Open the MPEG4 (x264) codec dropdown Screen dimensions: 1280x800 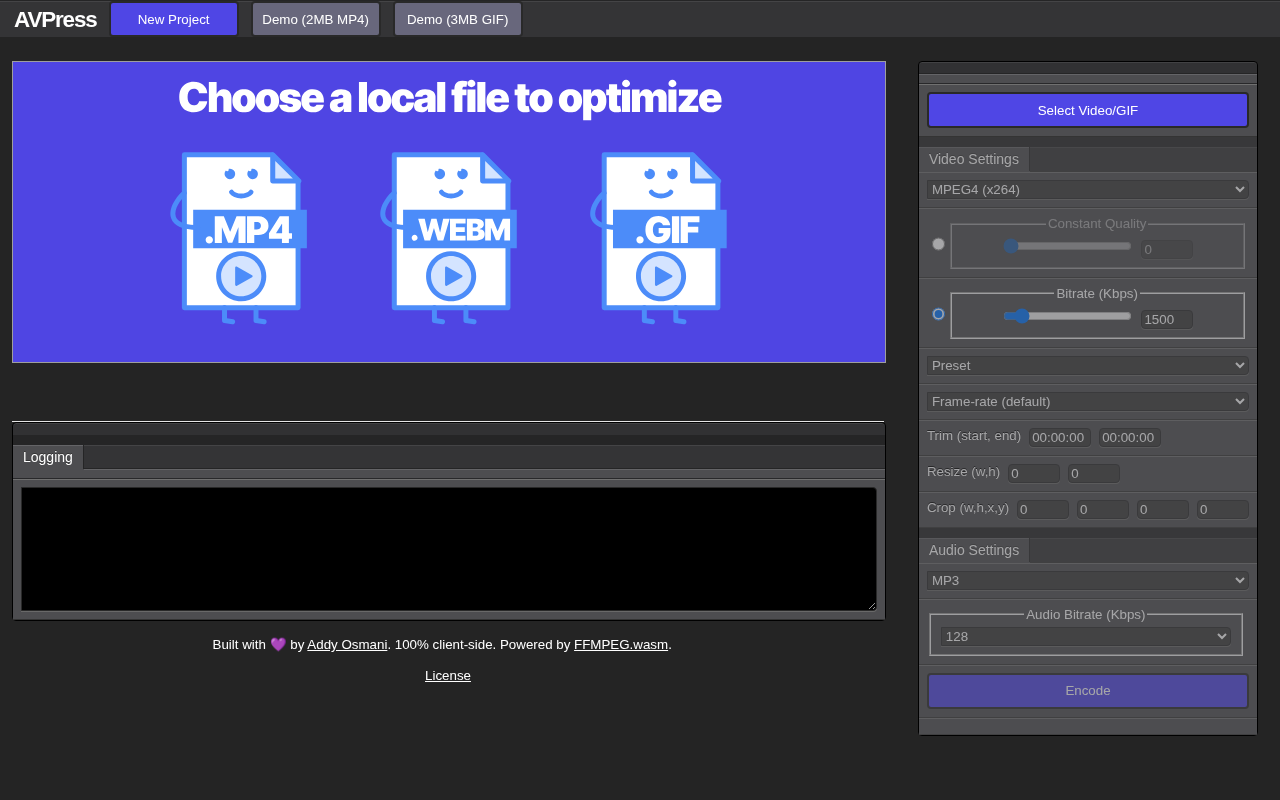click(1087, 189)
